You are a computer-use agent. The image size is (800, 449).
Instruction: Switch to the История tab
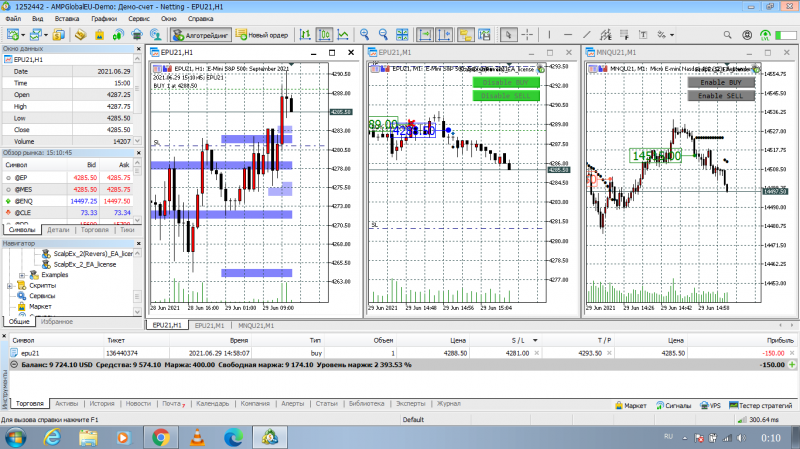[102, 404]
